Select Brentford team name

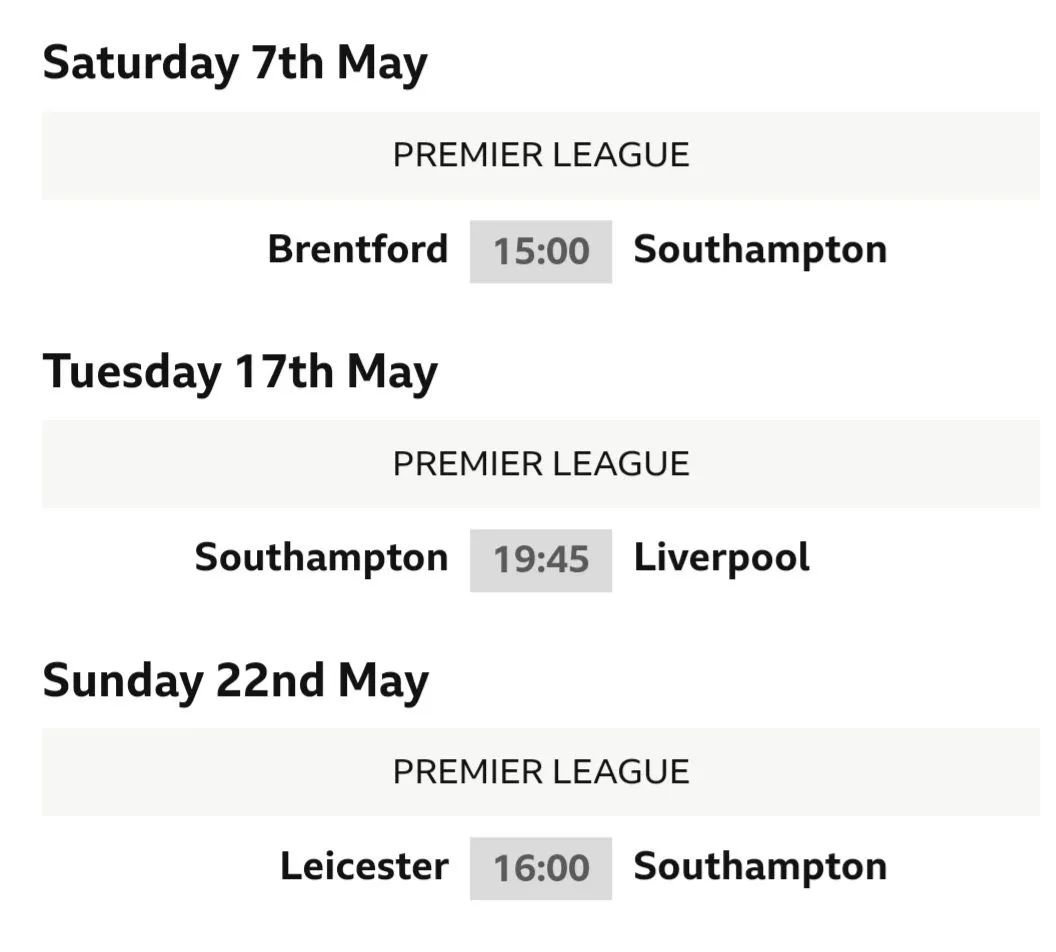click(358, 249)
